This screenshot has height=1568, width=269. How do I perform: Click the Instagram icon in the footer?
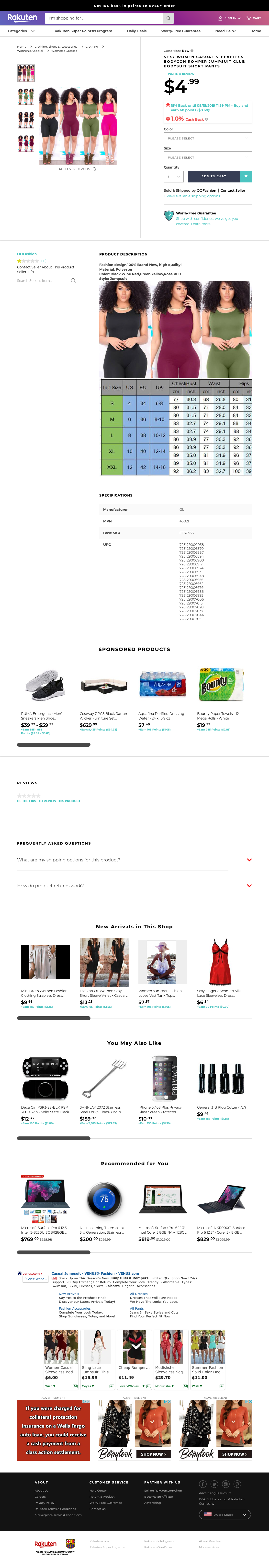[226, 1484]
